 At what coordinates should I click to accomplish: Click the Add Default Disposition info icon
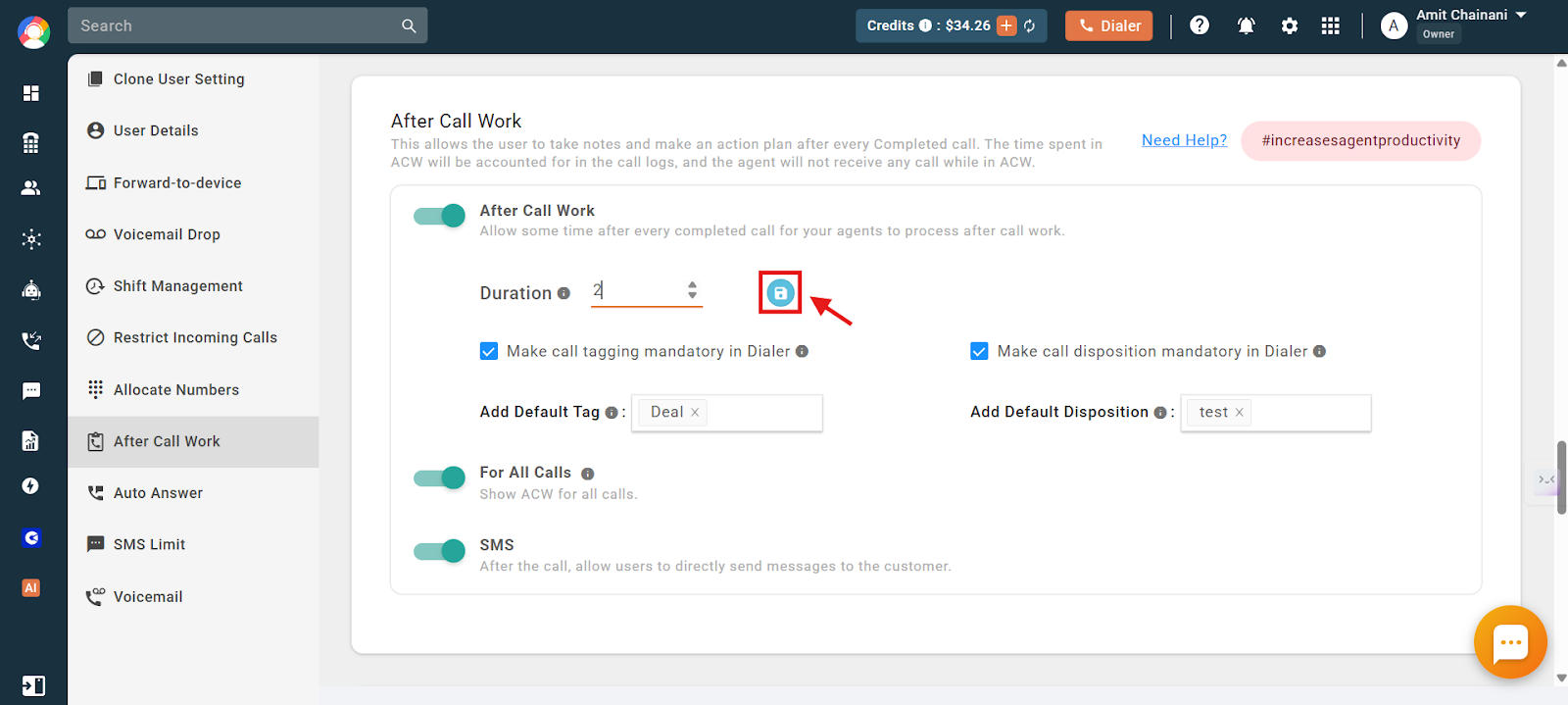click(1160, 413)
